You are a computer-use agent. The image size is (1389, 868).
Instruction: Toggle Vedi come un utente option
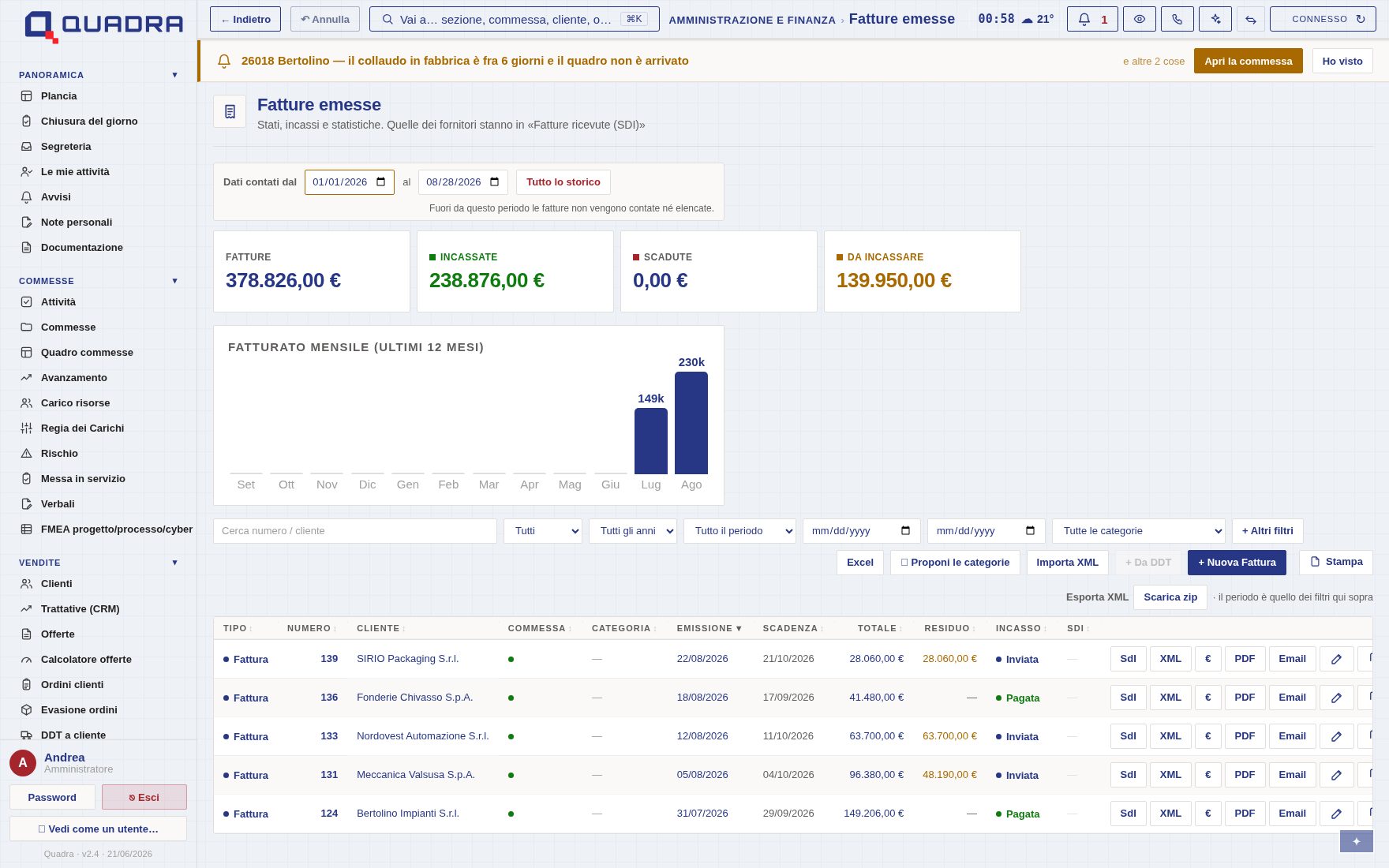coord(98,829)
